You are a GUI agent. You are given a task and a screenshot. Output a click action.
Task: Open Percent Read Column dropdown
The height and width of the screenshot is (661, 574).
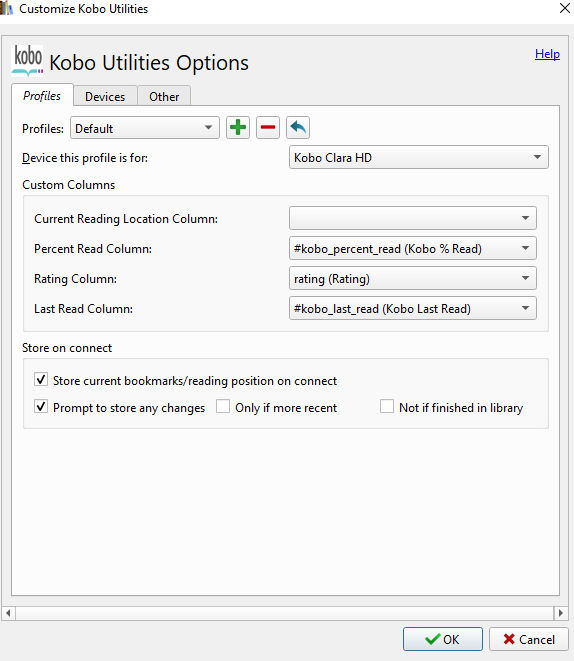[x=413, y=248]
